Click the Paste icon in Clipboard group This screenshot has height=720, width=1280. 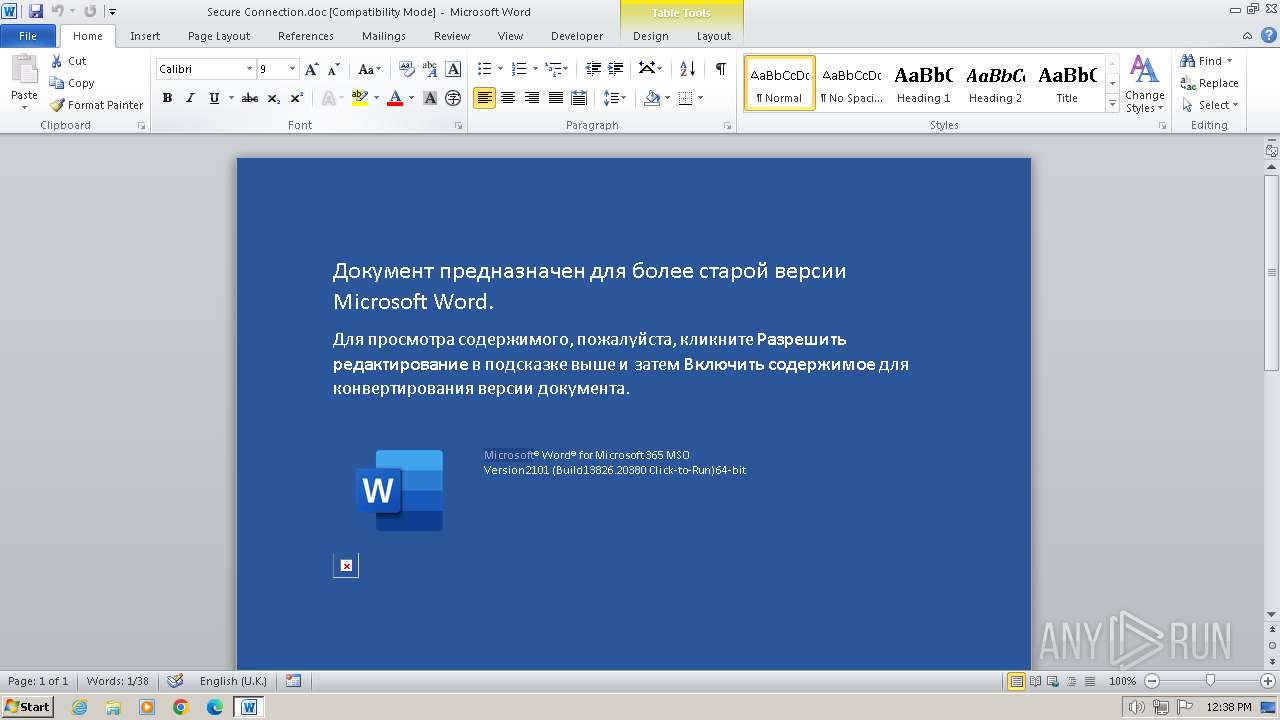tap(24, 70)
